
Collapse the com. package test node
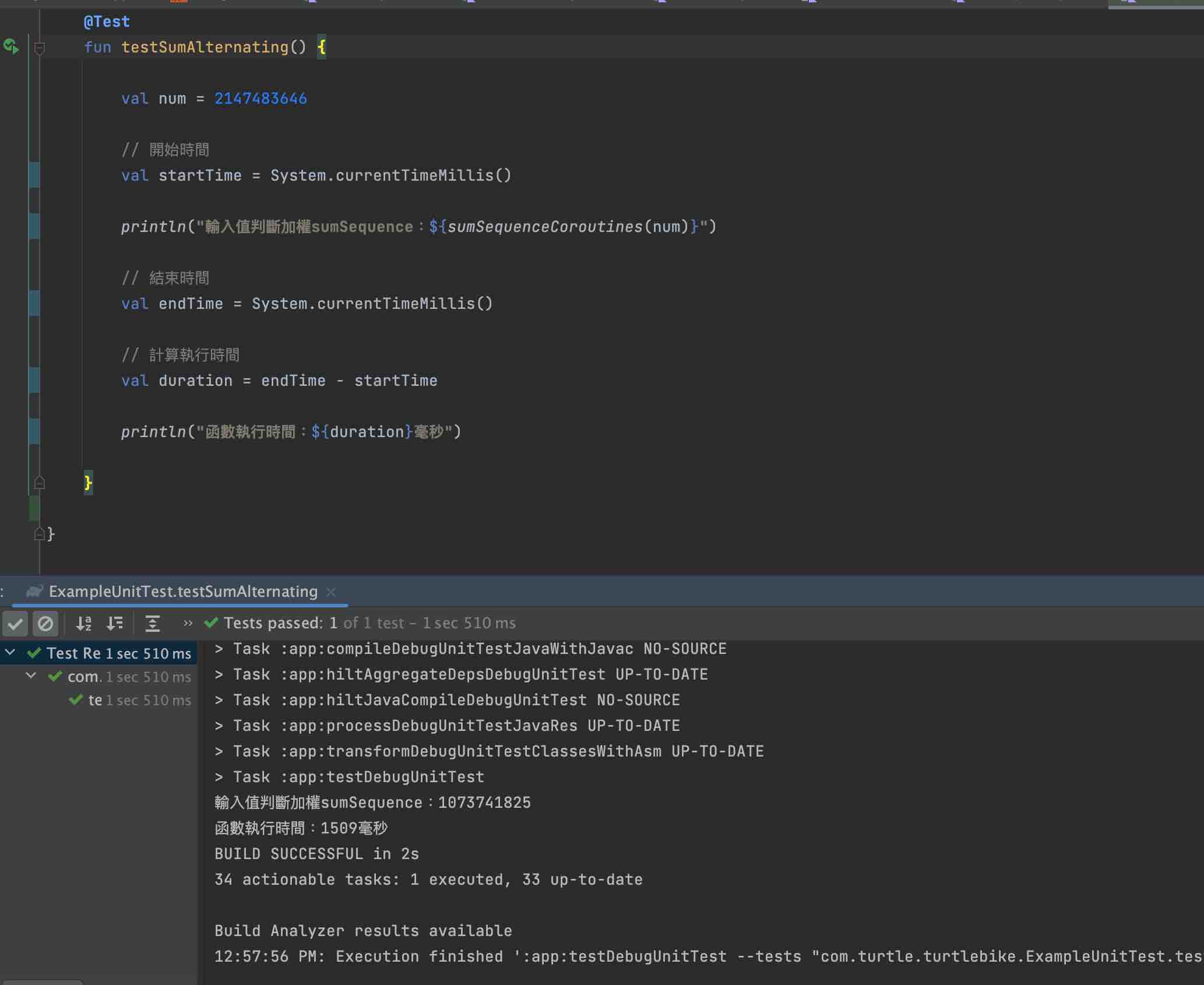(31, 676)
